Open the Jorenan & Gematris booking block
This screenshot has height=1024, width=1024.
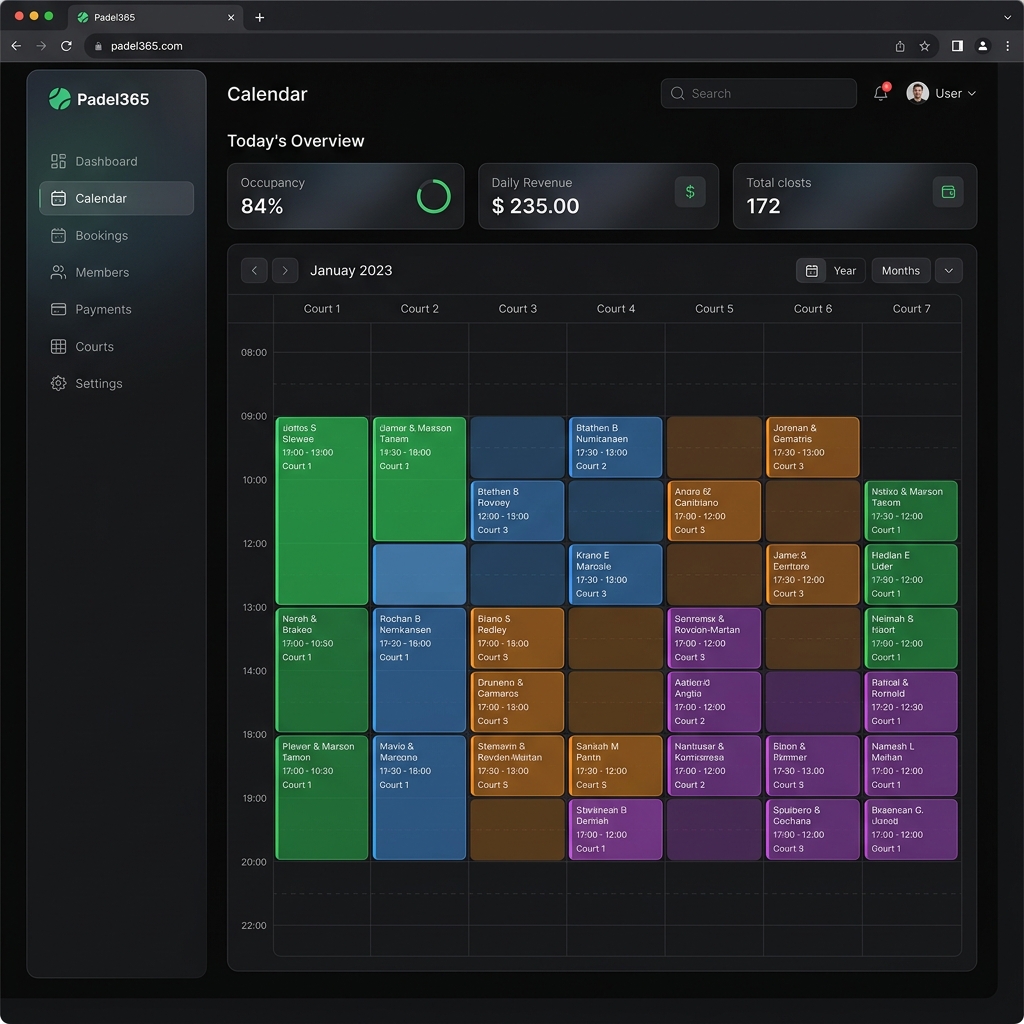tap(812, 446)
